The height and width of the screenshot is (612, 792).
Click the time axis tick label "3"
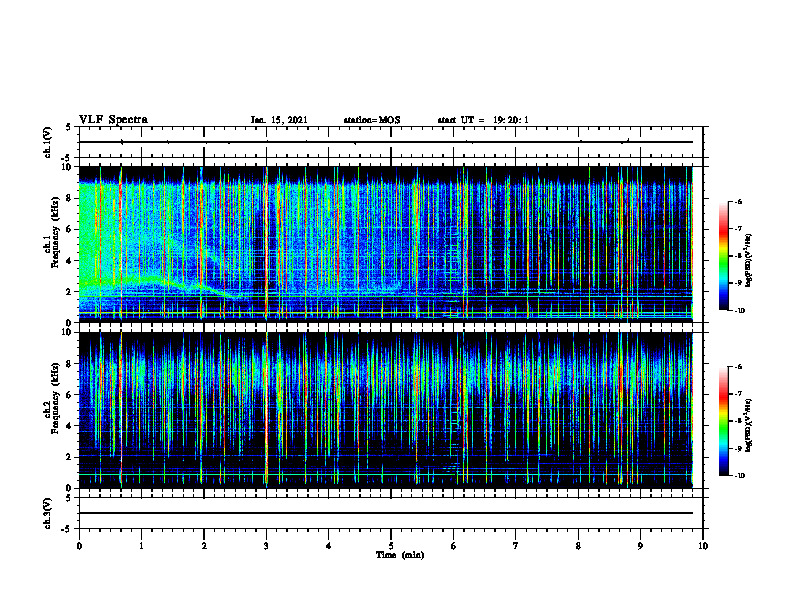tap(266, 546)
